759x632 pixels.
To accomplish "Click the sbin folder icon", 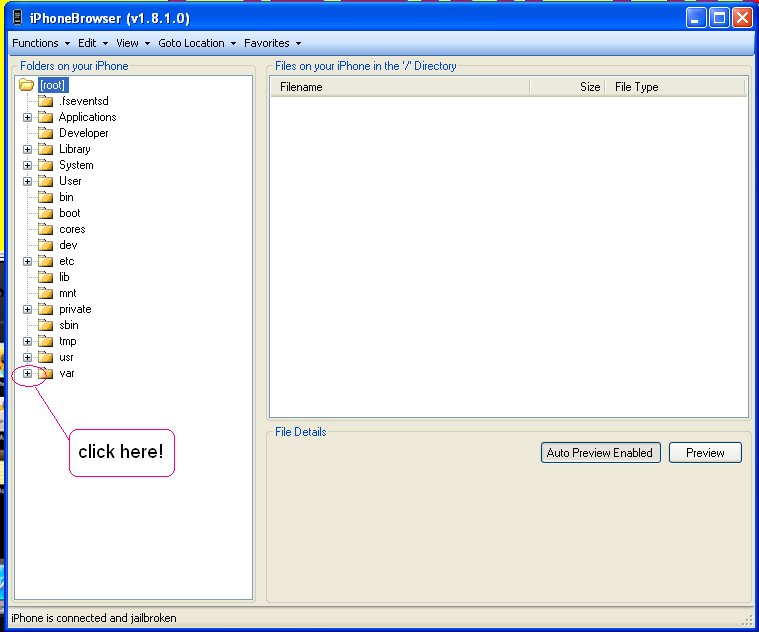I will tap(46, 325).
